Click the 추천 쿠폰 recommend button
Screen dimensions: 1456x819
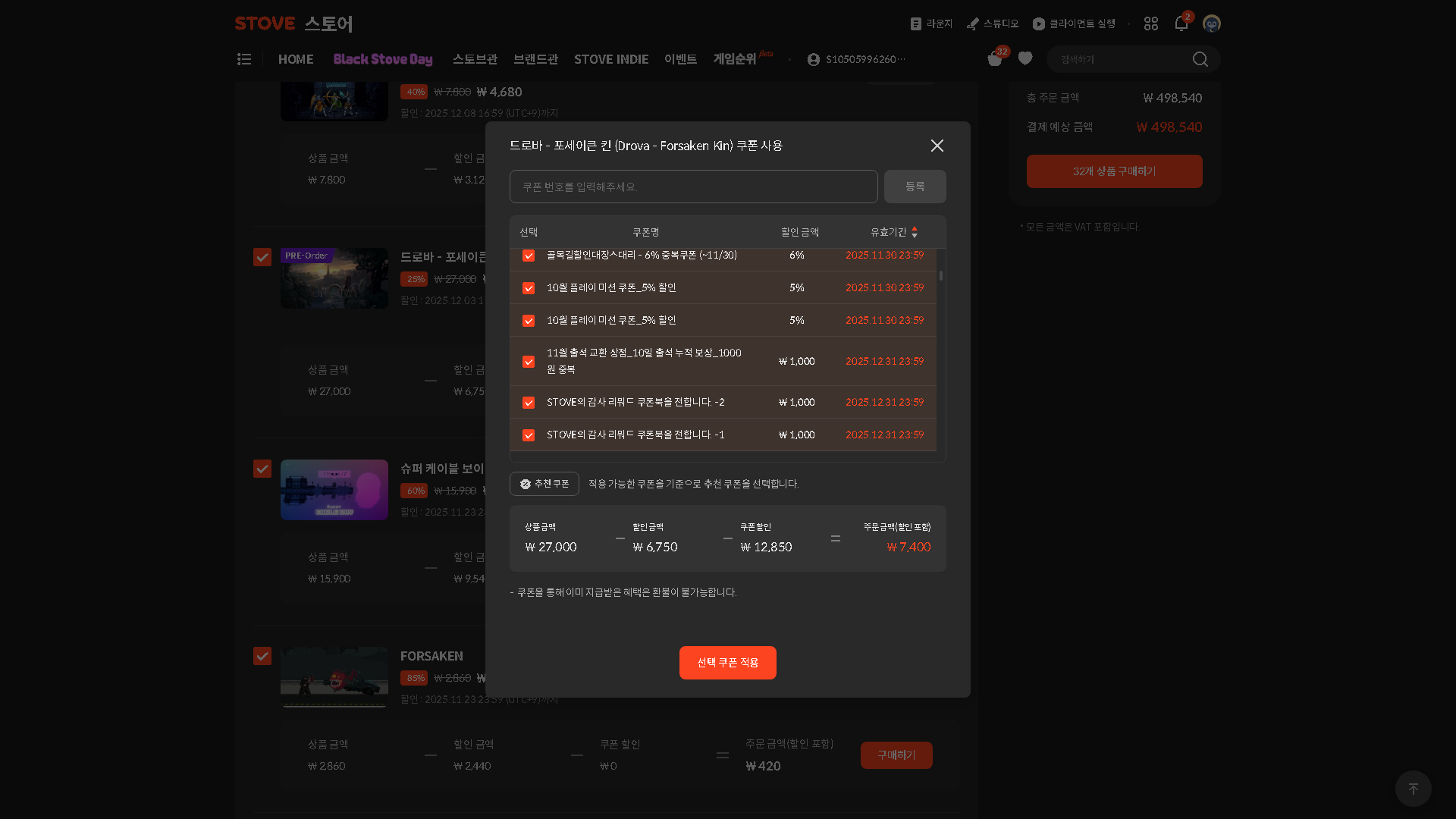click(x=544, y=484)
